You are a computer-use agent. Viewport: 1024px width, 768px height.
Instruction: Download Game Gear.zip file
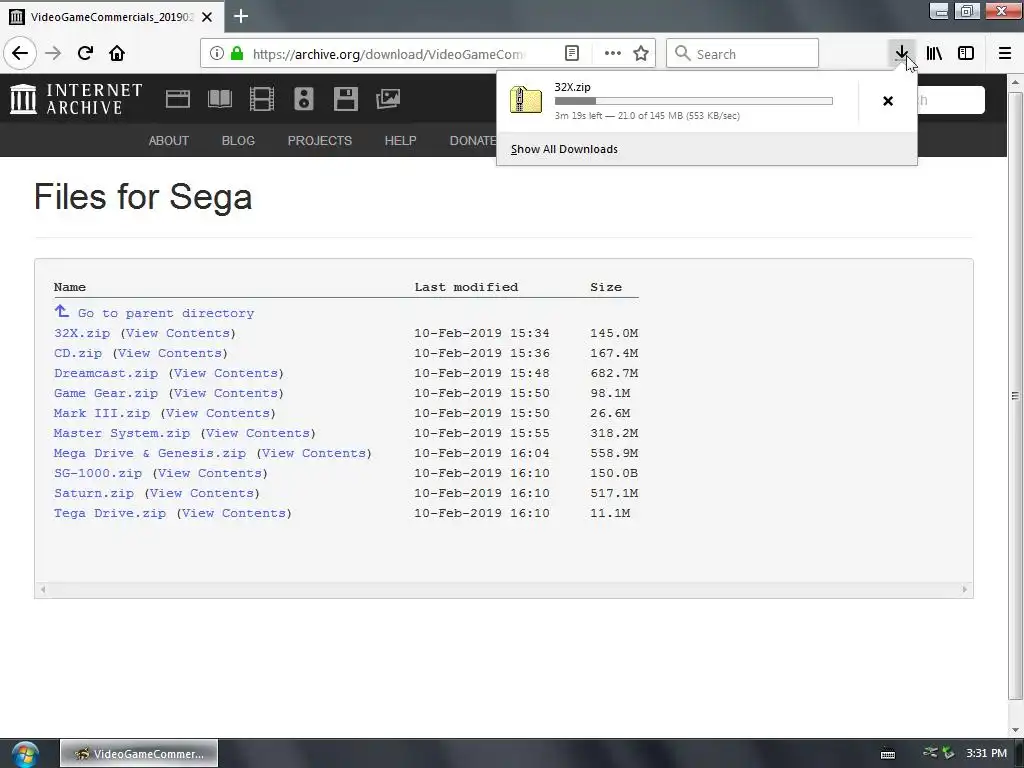coord(106,393)
